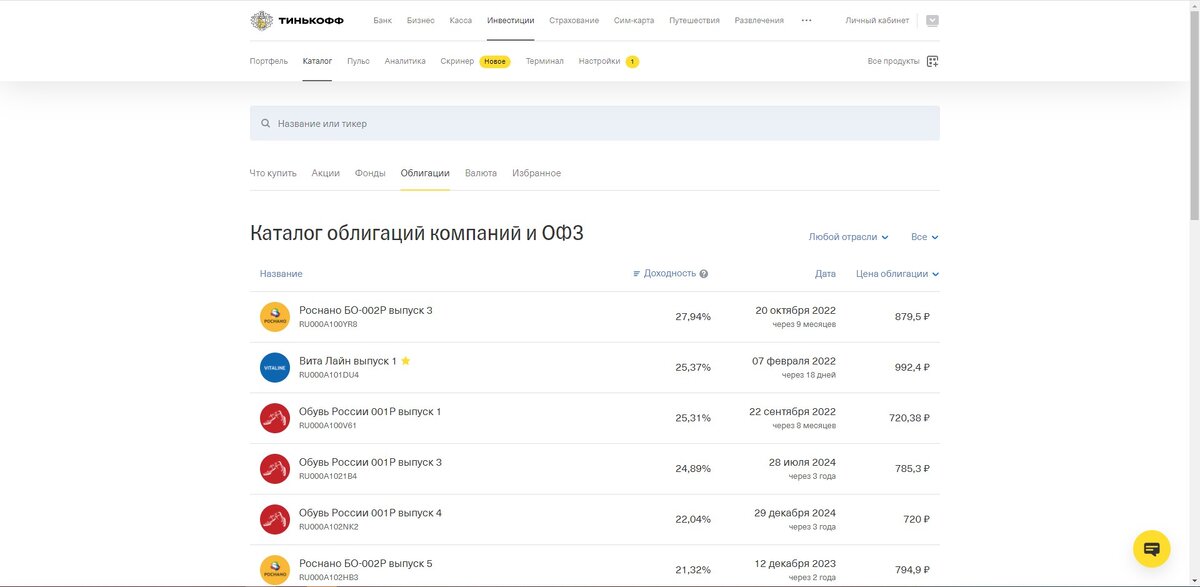Click the date 22 сентября 2022
The width and height of the screenshot is (1200, 587).
pyautogui.click(x=792, y=412)
